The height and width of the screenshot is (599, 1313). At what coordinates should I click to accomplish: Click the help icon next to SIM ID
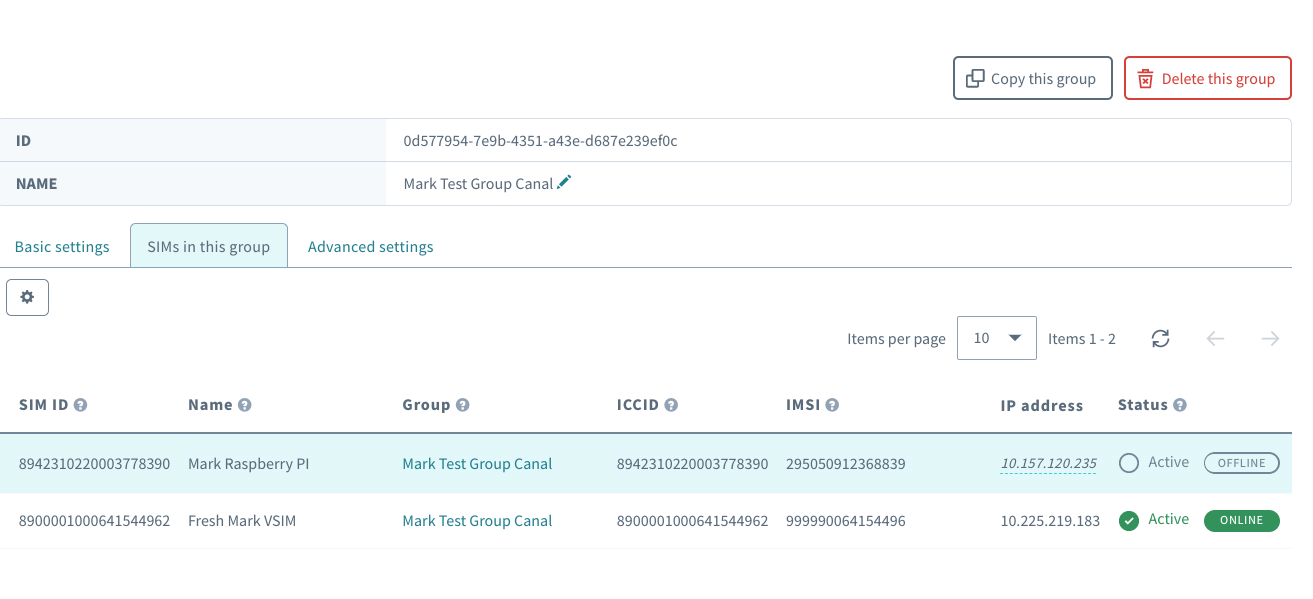point(81,405)
